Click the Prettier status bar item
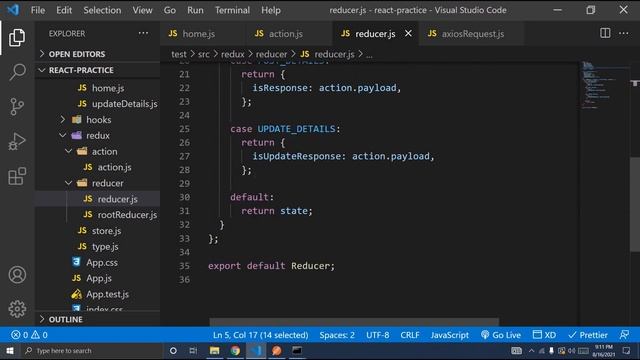Viewport: 640px width, 360px height. coord(588,335)
